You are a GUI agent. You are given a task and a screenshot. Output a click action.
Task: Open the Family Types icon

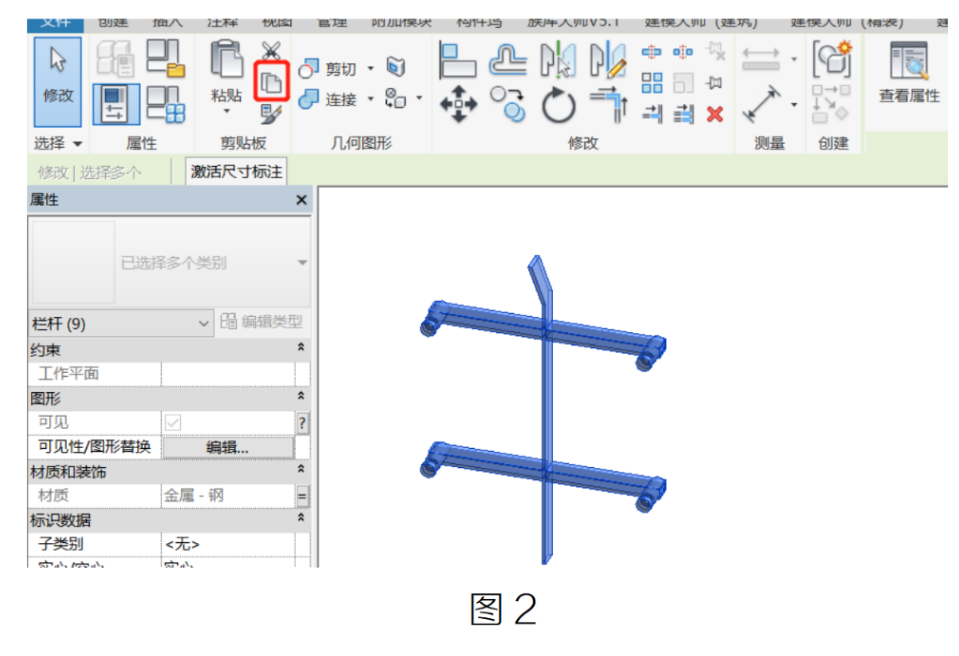(x=166, y=105)
